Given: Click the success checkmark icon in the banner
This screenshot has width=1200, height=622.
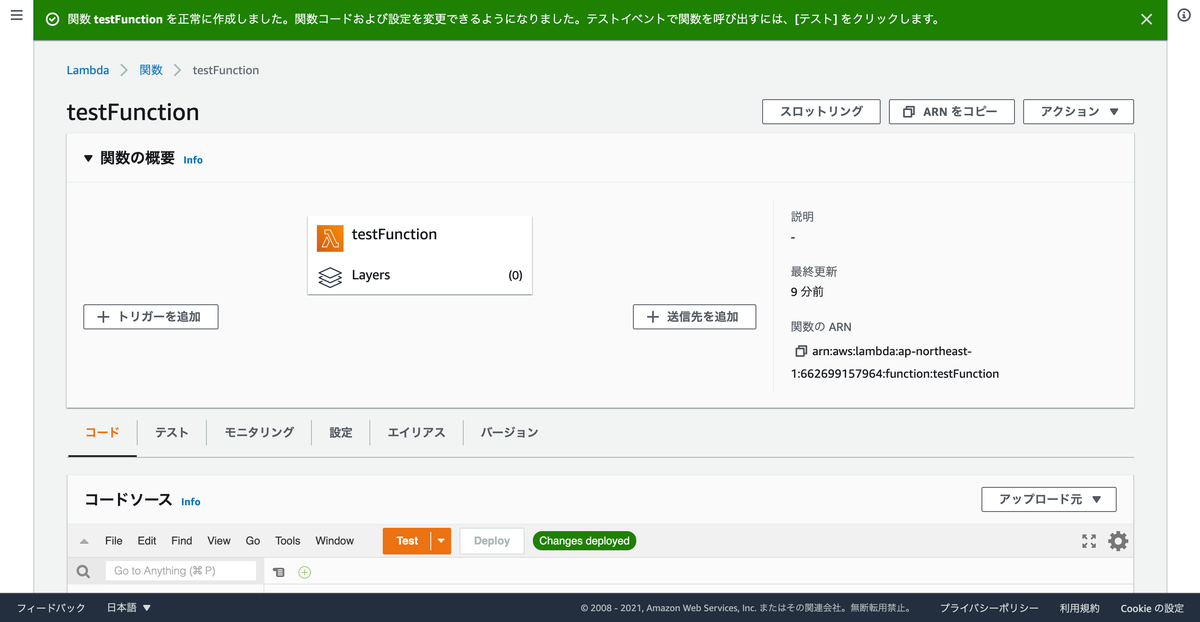Looking at the screenshot, I should click(52, 19).
